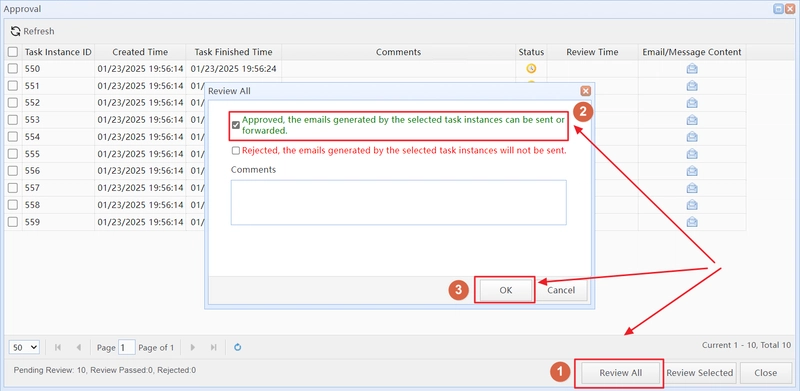800x391 pixels.
Task: Select finished time 01/23/2025 19:56:24
Action: [234, 69]
